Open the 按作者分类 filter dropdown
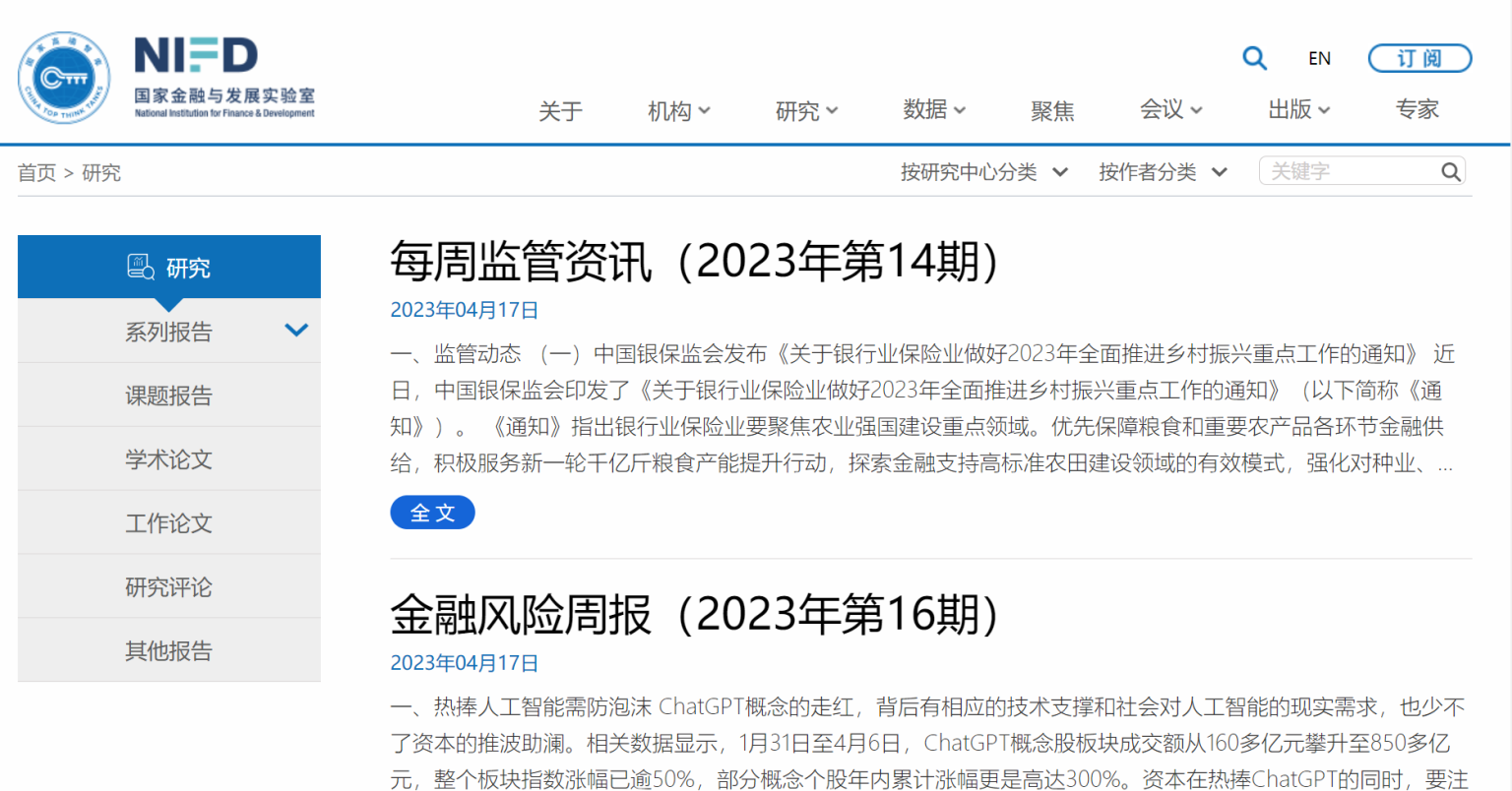Screen dimensions: 1512x791 (x=1163, y=171)
